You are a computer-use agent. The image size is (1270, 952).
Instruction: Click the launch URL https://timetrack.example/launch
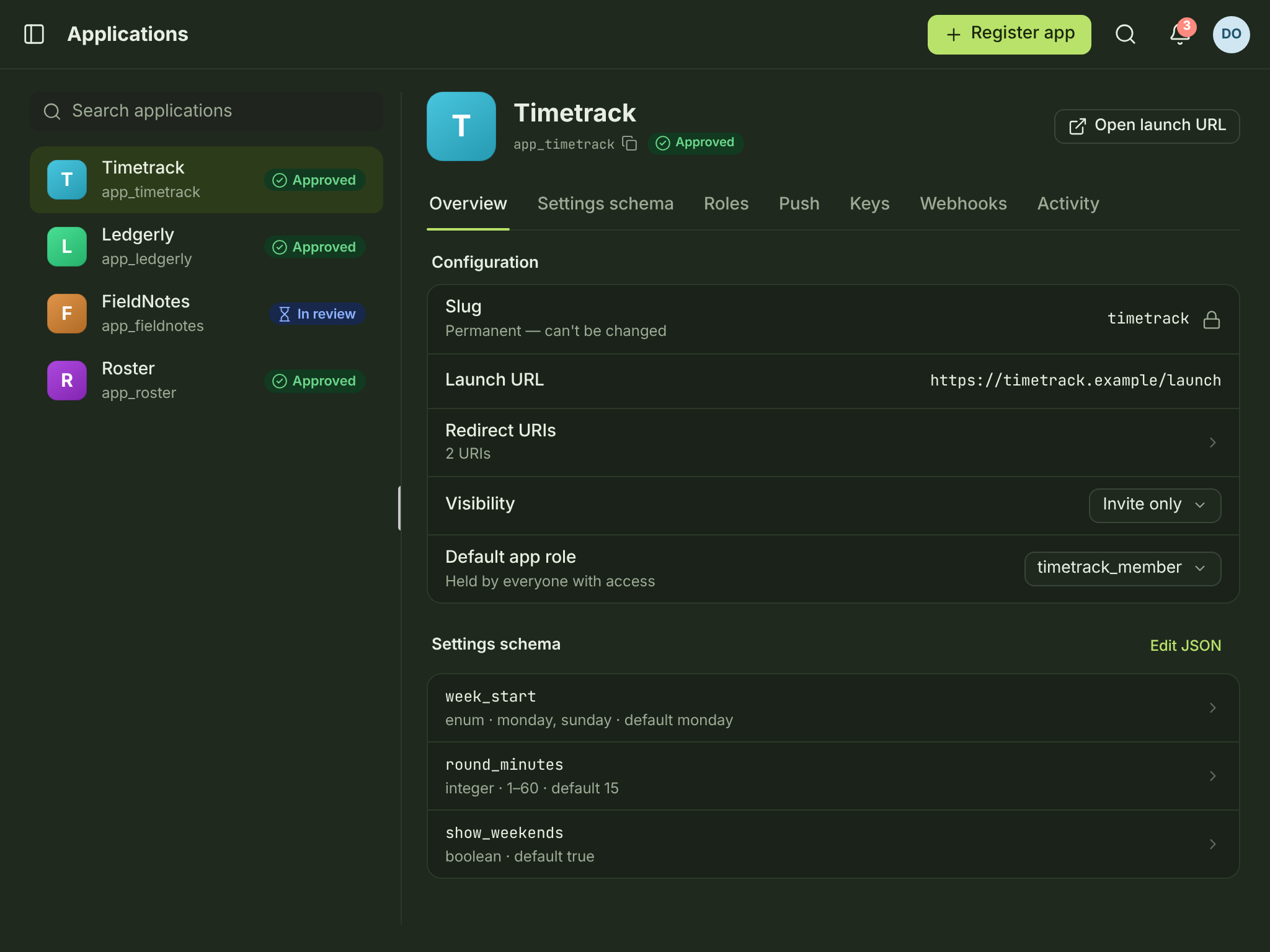(1075, 381)
